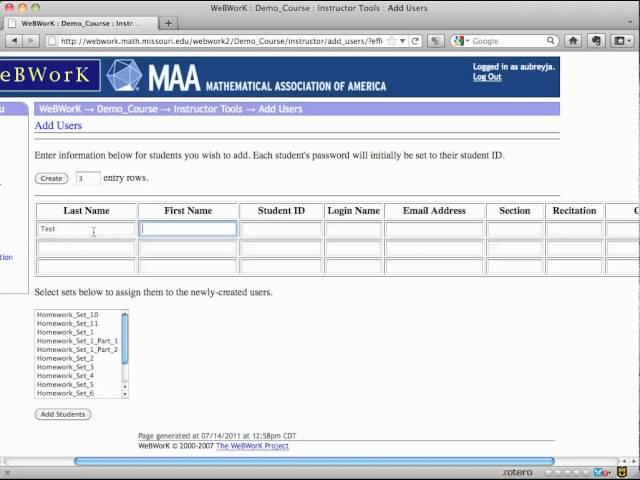640x480 pixels.
Task: Click the set list scroll down arrow
Action: pos(125,394)
